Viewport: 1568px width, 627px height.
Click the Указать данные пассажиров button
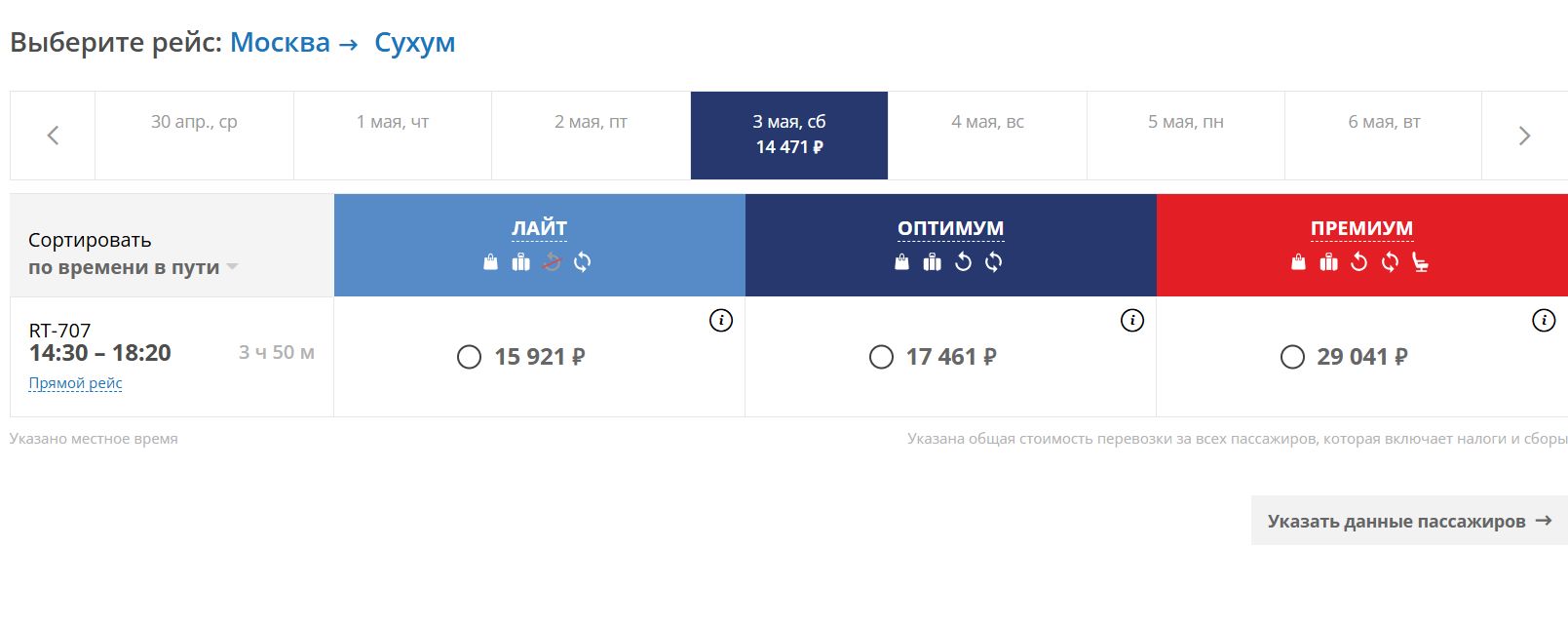[x=1408, y=521]
